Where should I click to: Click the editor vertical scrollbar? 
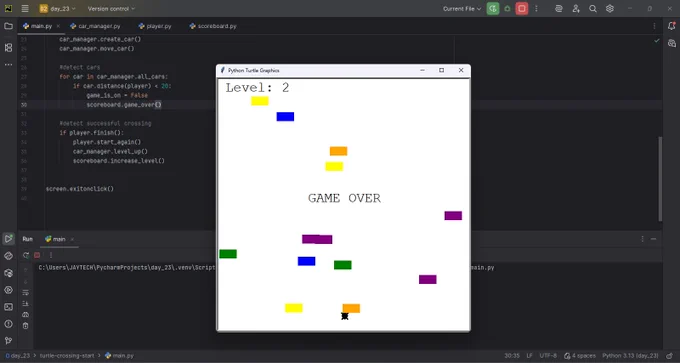(660, 179)
